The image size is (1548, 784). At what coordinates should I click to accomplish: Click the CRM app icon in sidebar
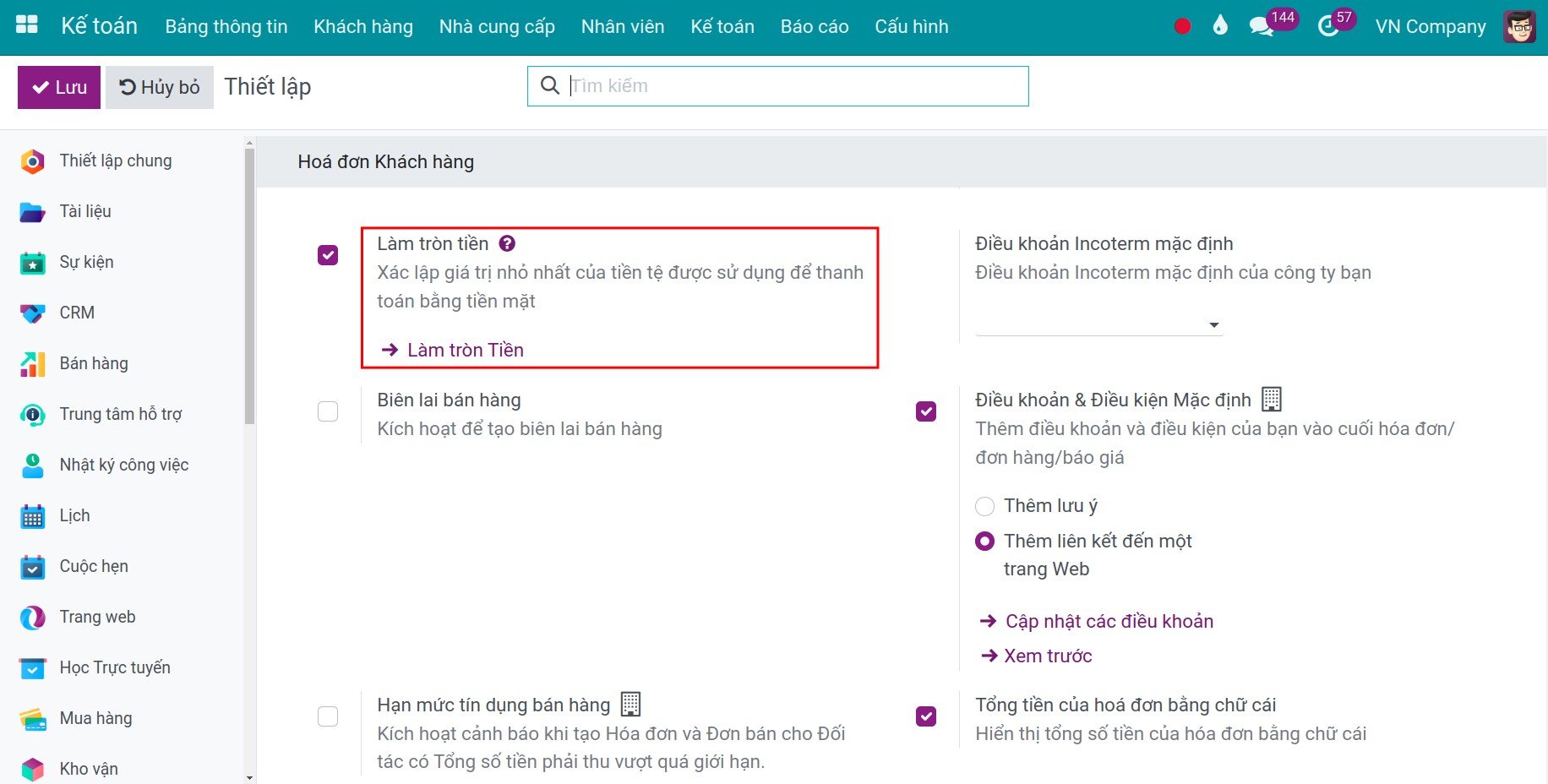(32, 313)
